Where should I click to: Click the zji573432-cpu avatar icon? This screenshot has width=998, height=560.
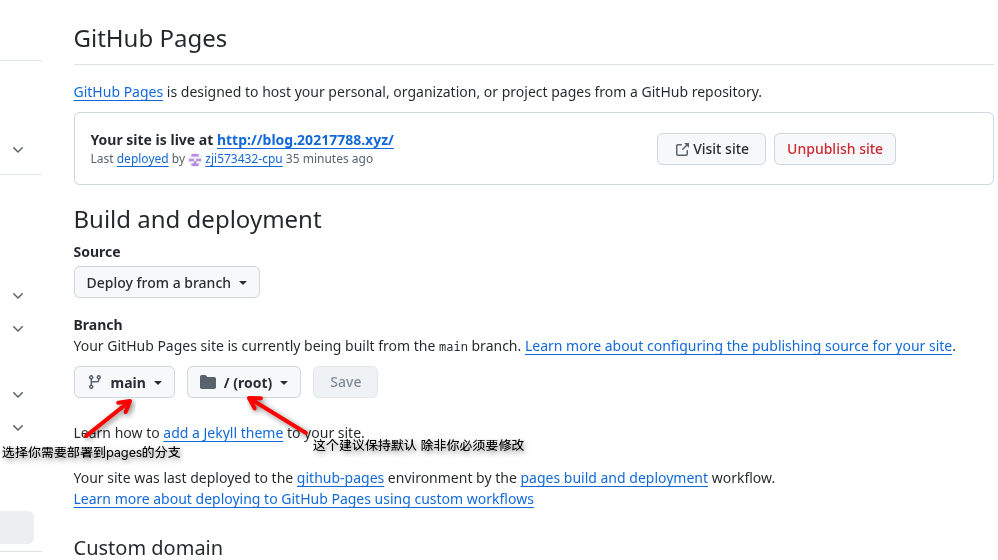point(195,160)
